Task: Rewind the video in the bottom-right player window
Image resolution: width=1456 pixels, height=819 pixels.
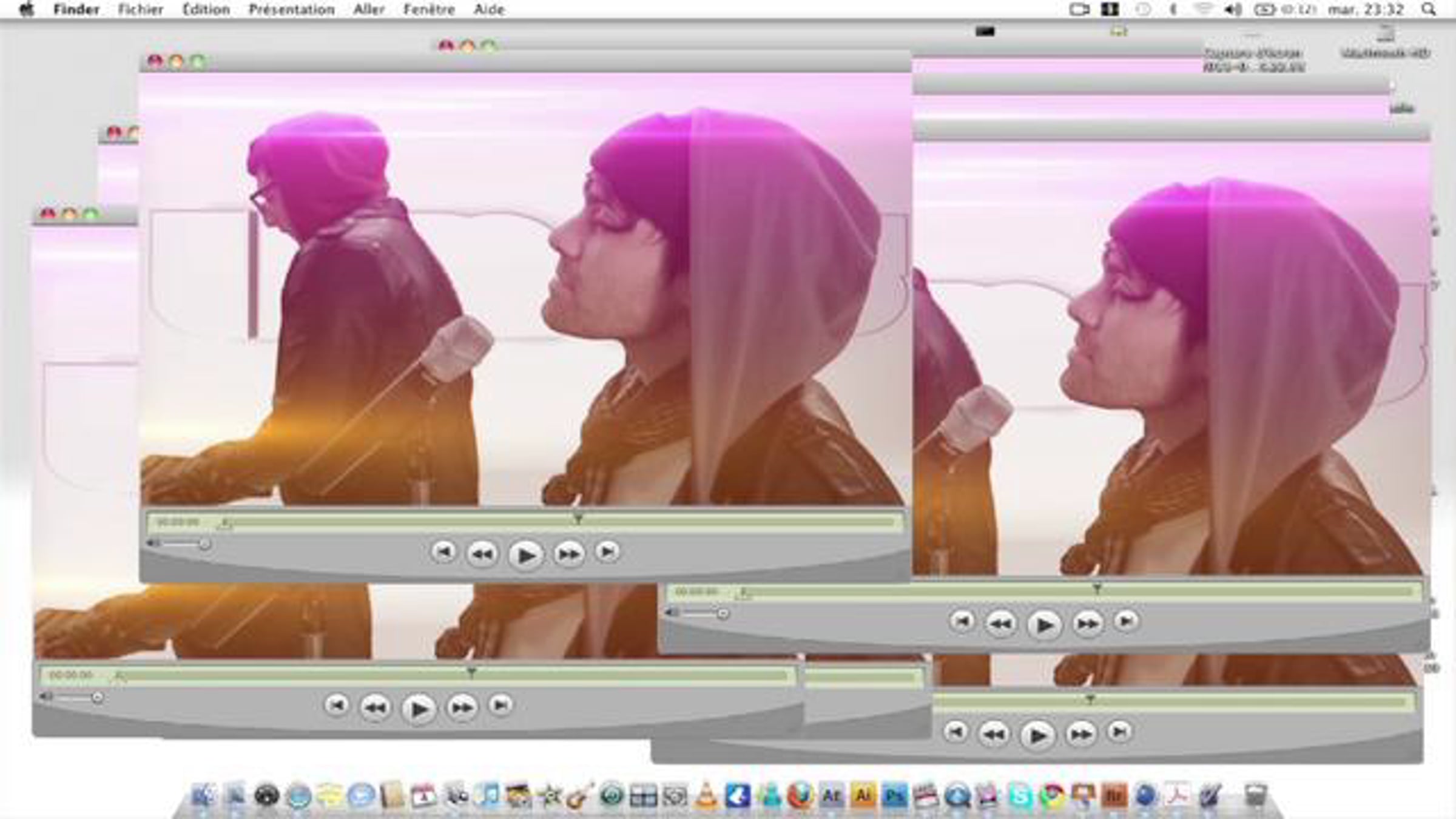Action: (994, 734)
